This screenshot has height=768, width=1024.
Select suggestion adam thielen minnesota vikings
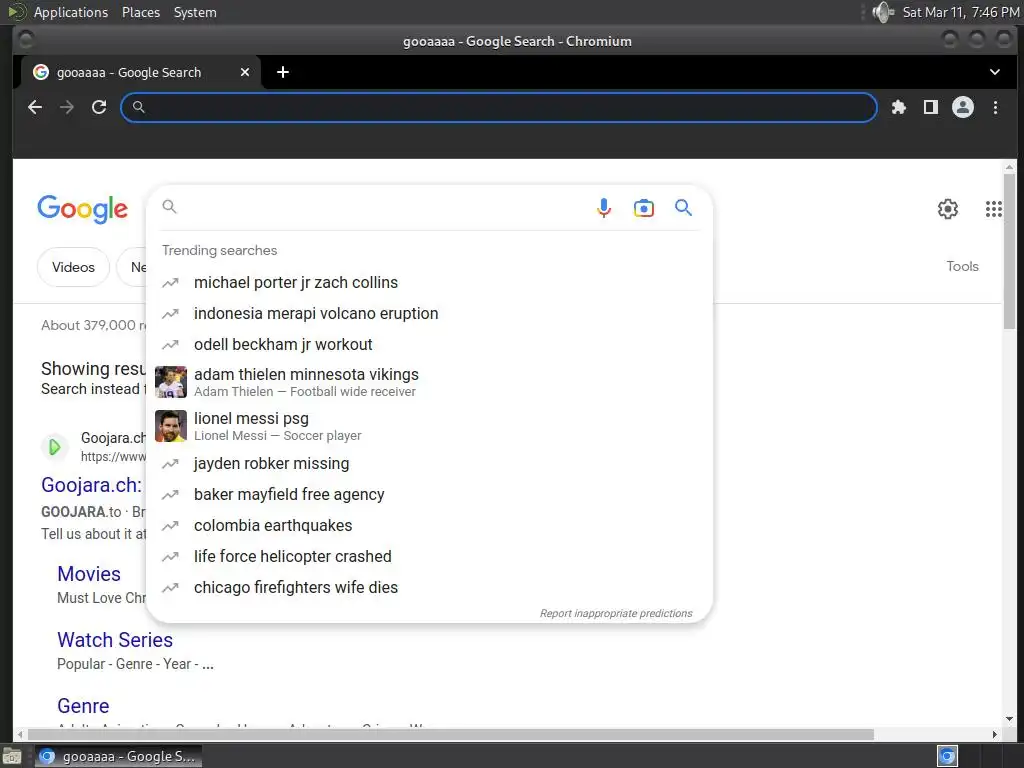pos(430,382)
